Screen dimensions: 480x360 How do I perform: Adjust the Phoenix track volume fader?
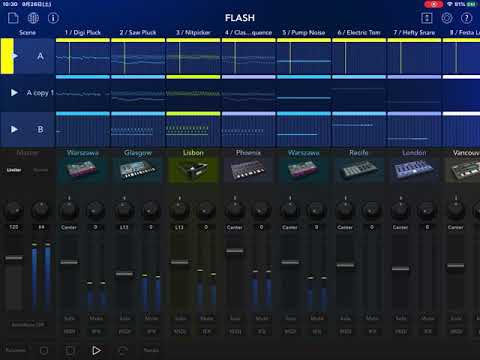tap(235, 251)
